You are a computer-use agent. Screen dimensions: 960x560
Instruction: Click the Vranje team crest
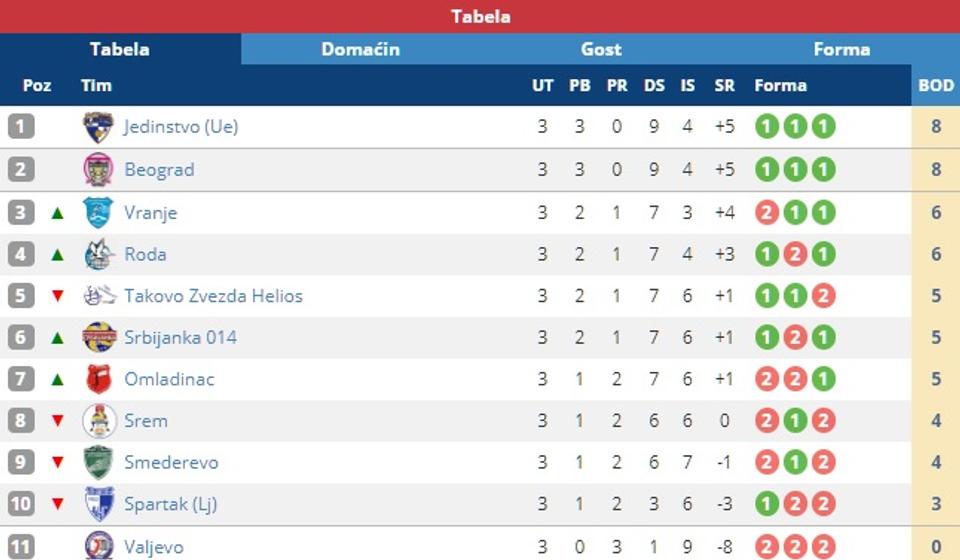tap(98, 212)
